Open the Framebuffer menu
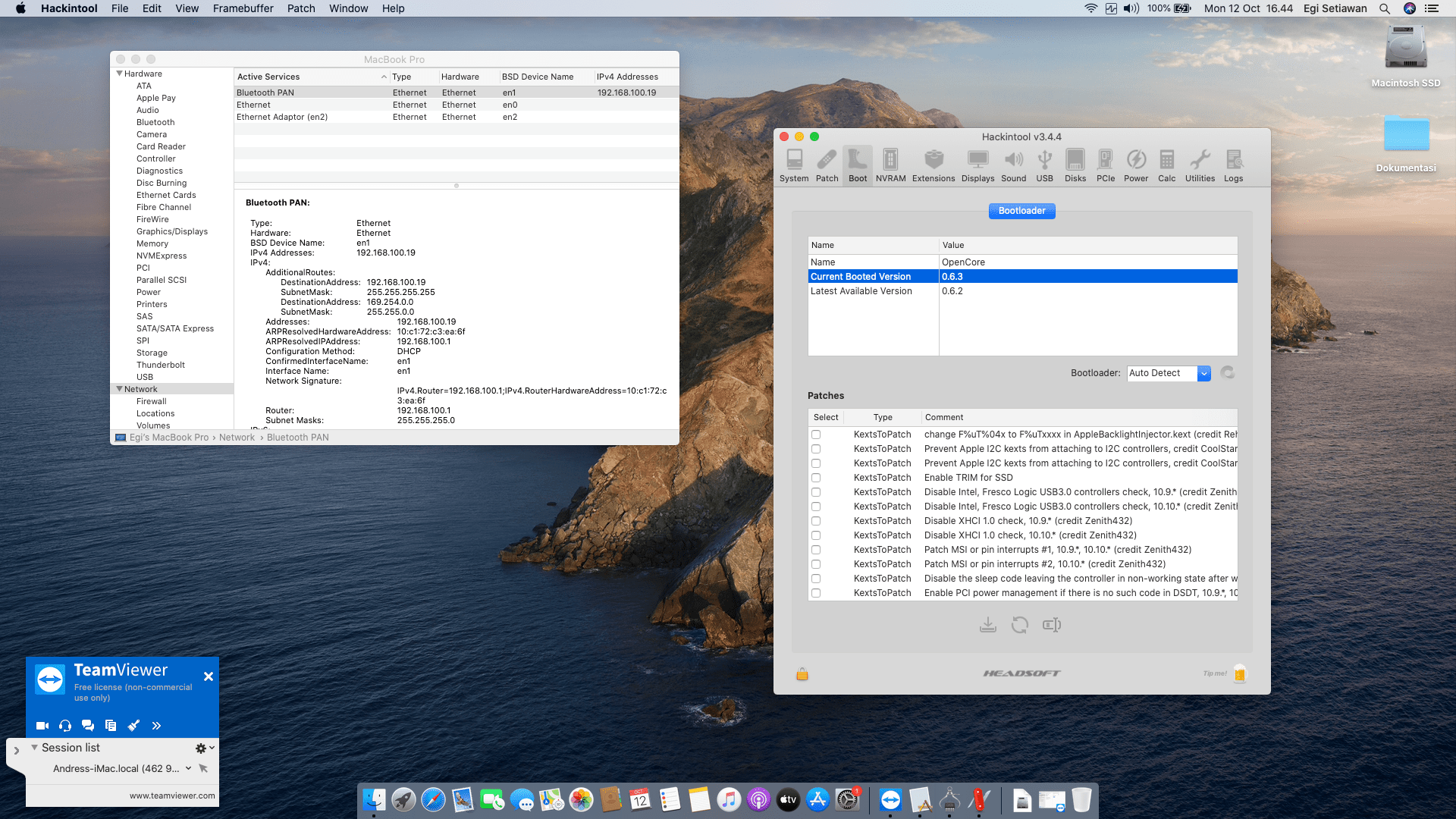This screenshot has height=819, width=1456. point(243,8)
